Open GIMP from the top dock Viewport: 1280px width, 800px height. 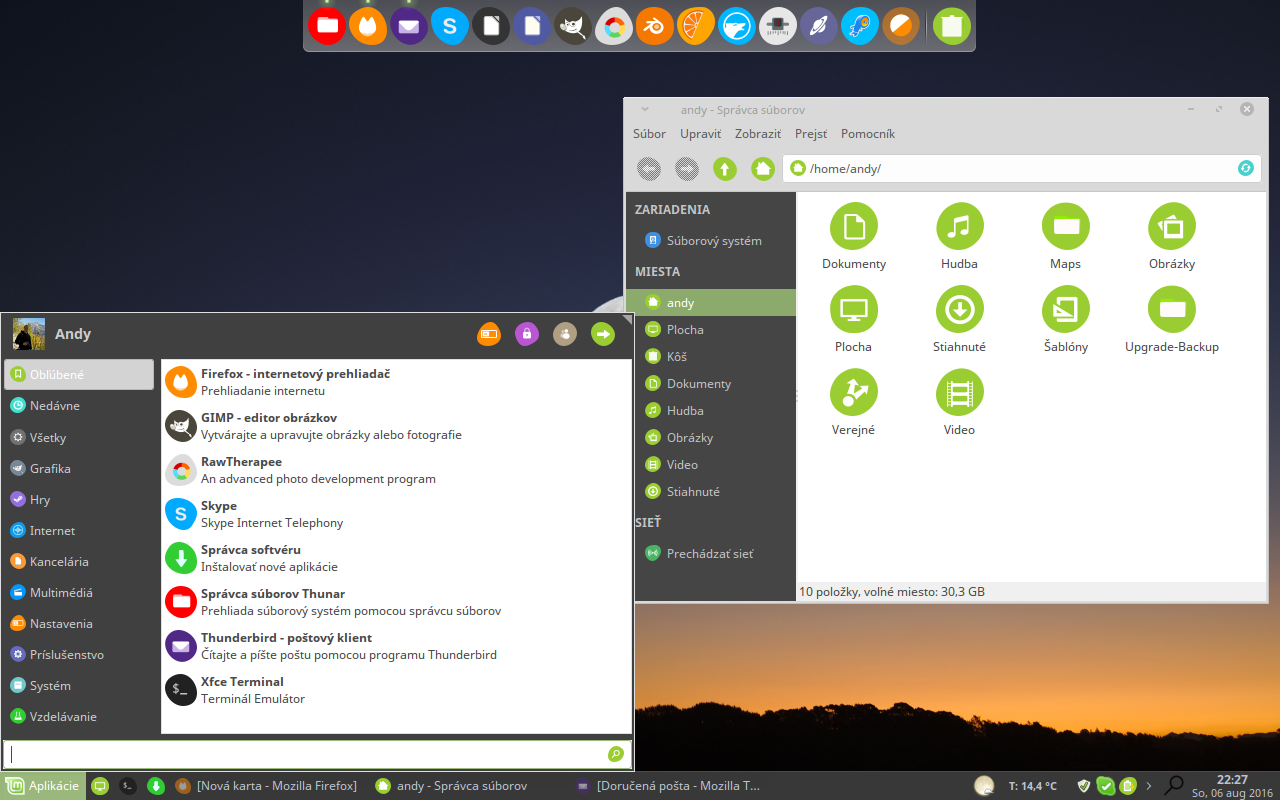573,26
